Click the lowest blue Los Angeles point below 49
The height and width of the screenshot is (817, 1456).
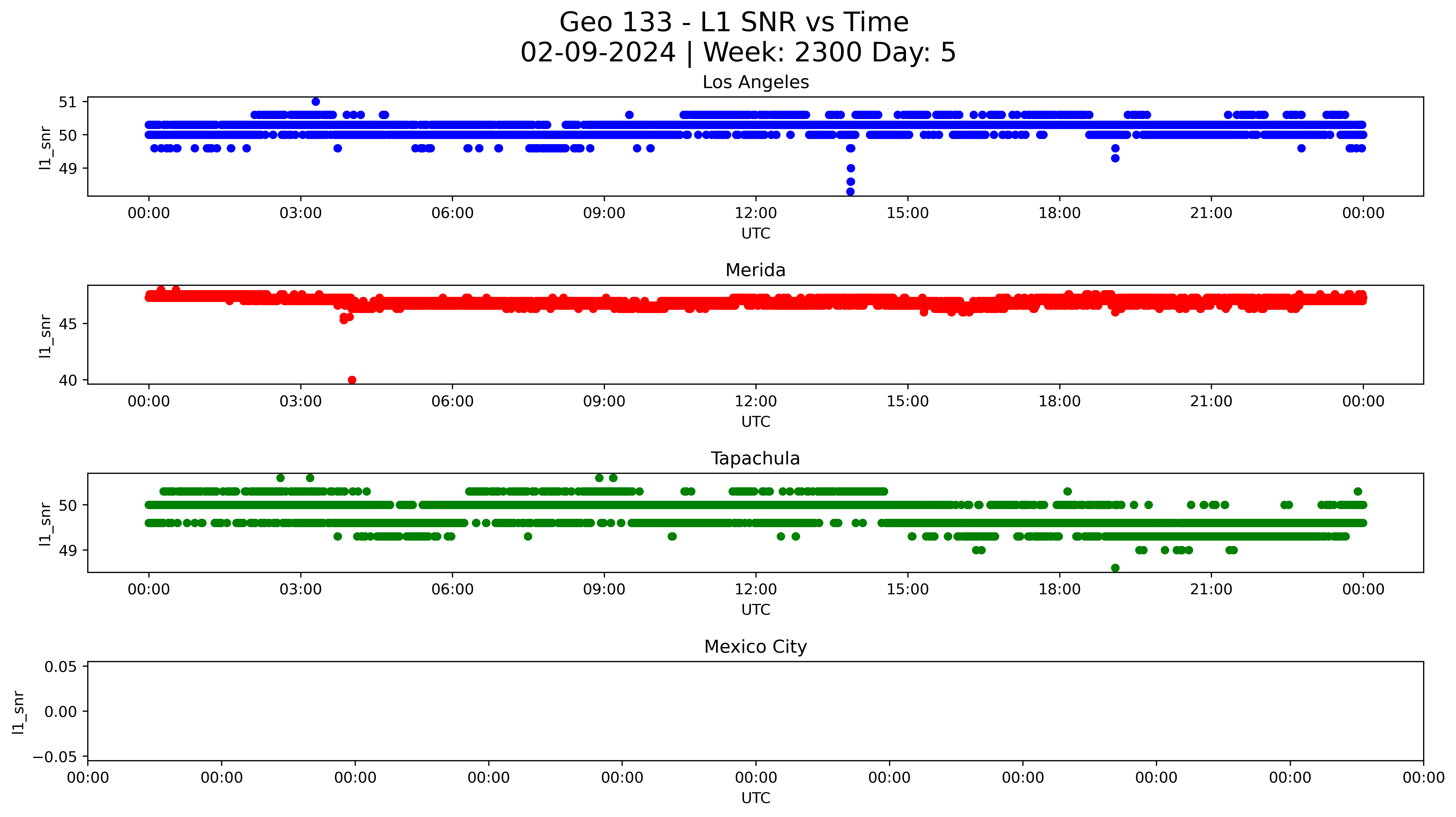850,192
